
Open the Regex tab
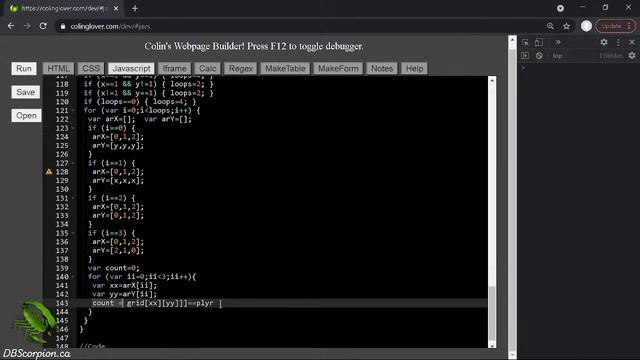[x=241, y=69]
